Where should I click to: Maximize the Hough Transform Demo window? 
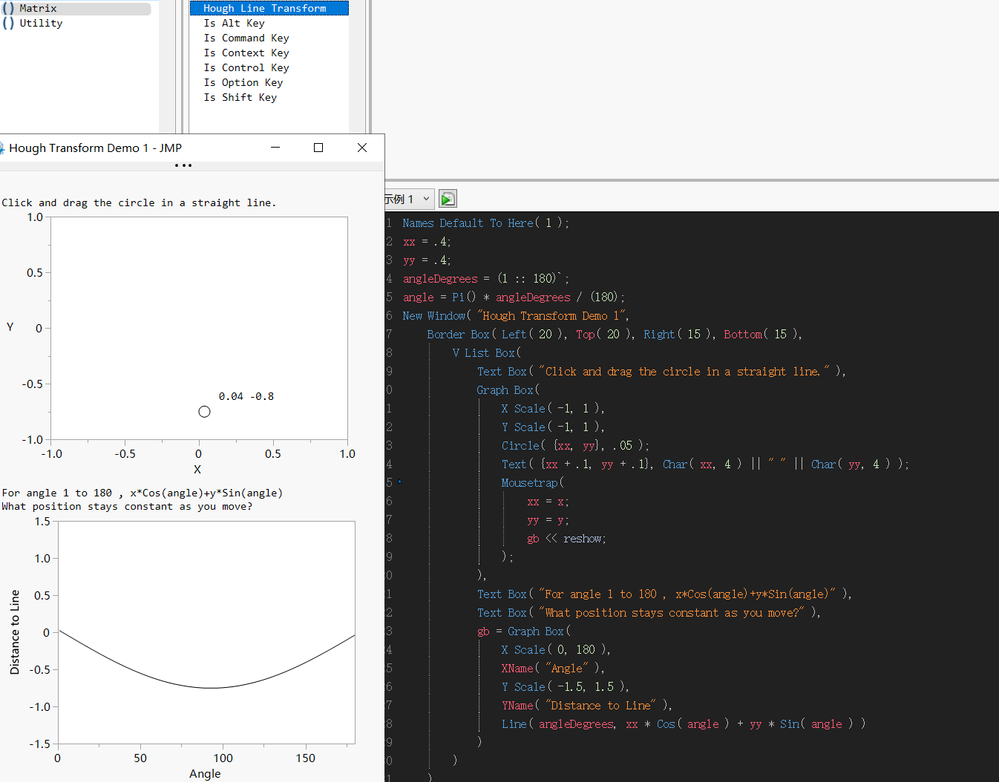point(318,148)
